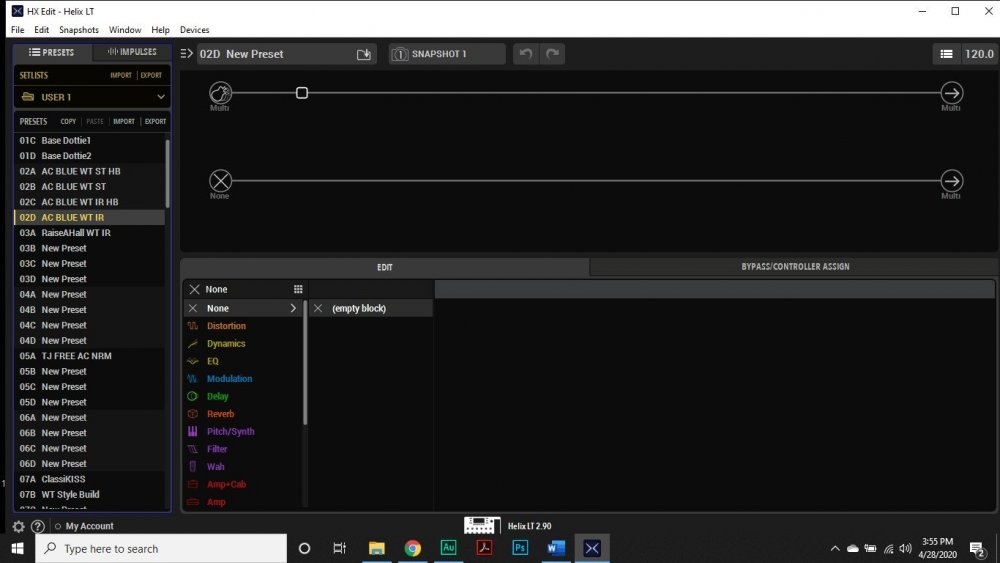Click presets COPY button
Screen dimensions: 1000x563
tap(68, 121)
